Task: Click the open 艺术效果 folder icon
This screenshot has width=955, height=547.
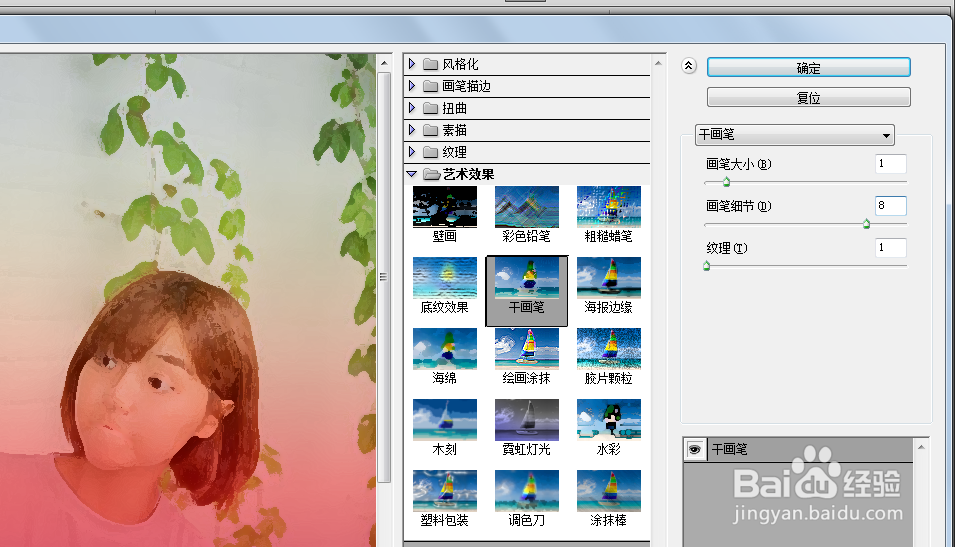Action: pyautogui.click(x=431, y=174)
